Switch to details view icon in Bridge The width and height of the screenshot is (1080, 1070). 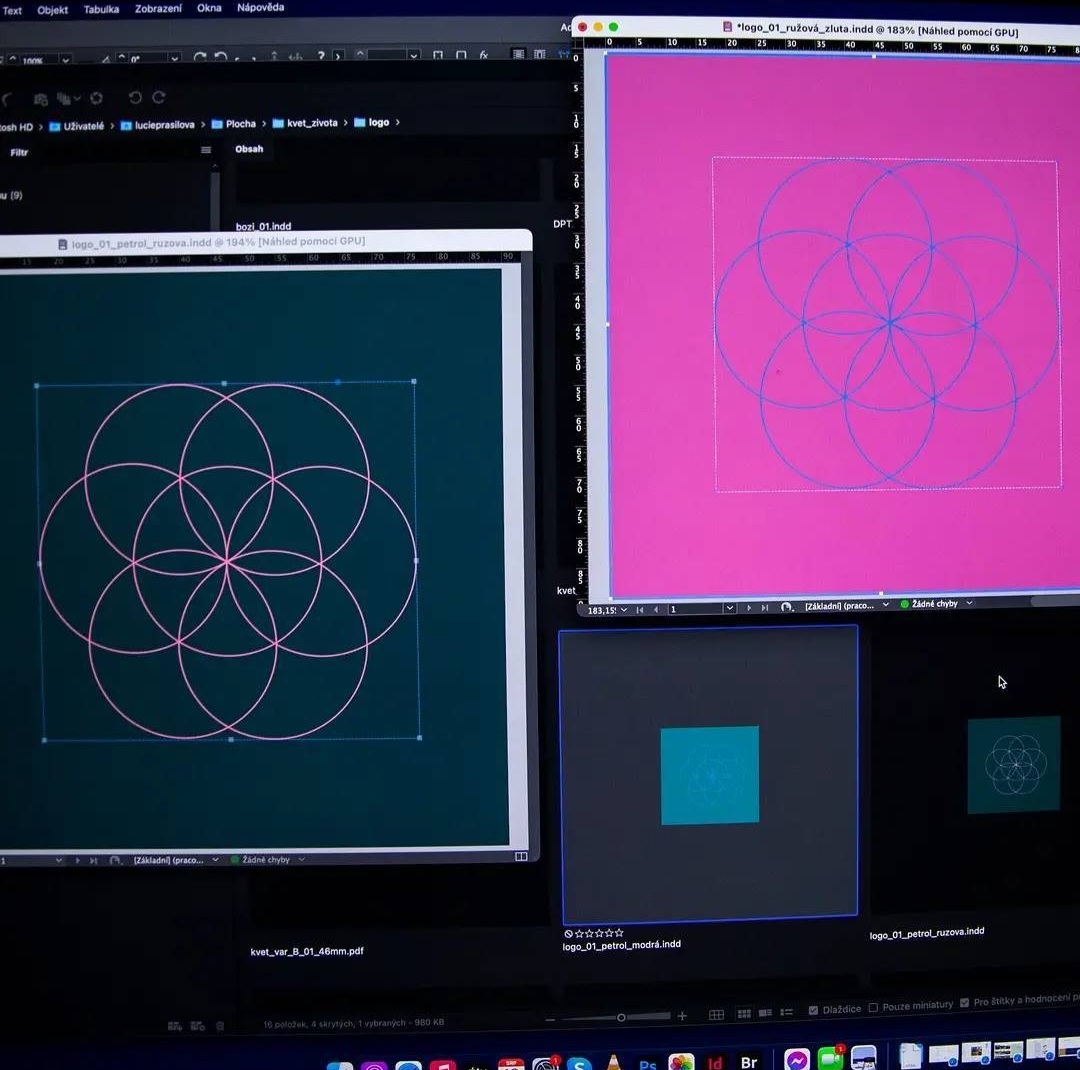(x=765, y=1014)
